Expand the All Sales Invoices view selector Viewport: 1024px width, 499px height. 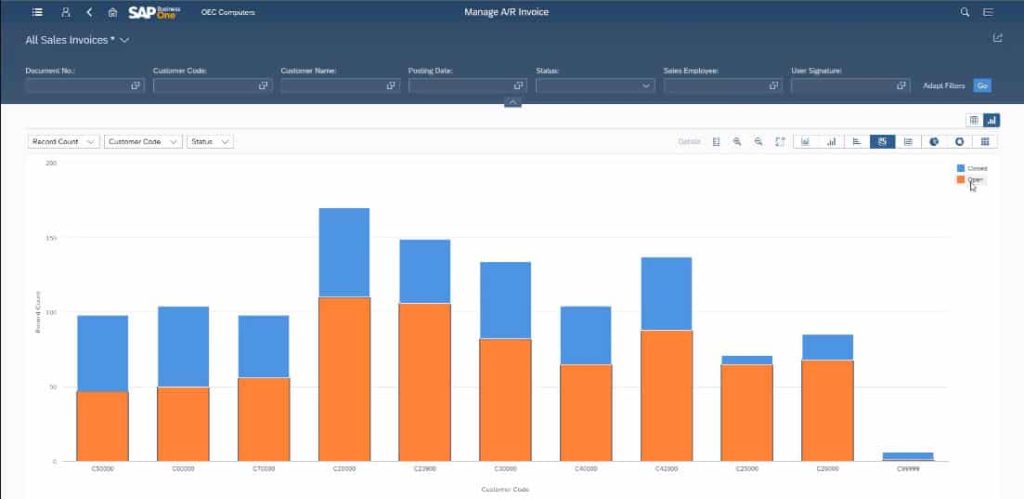77,40
